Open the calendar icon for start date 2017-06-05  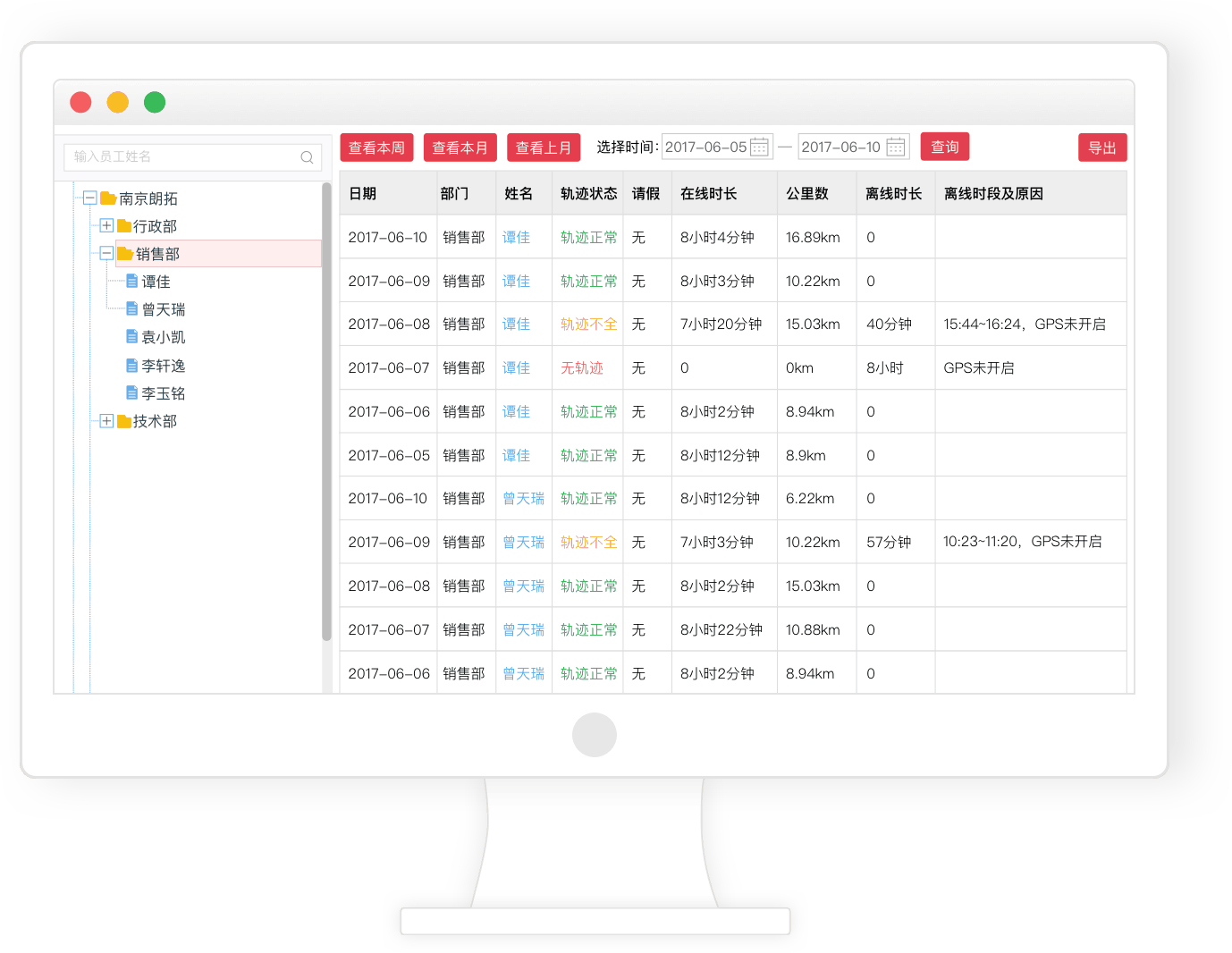pyautogui.click(x=760, y=147)
